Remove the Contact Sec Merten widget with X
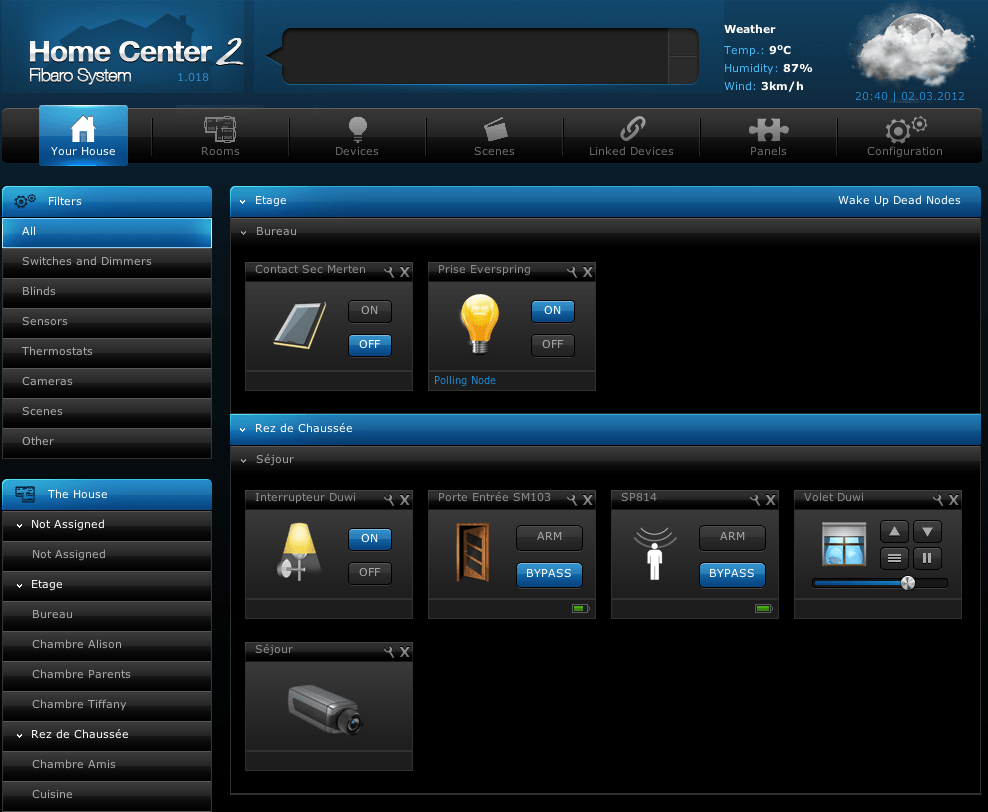 (405, 272)
